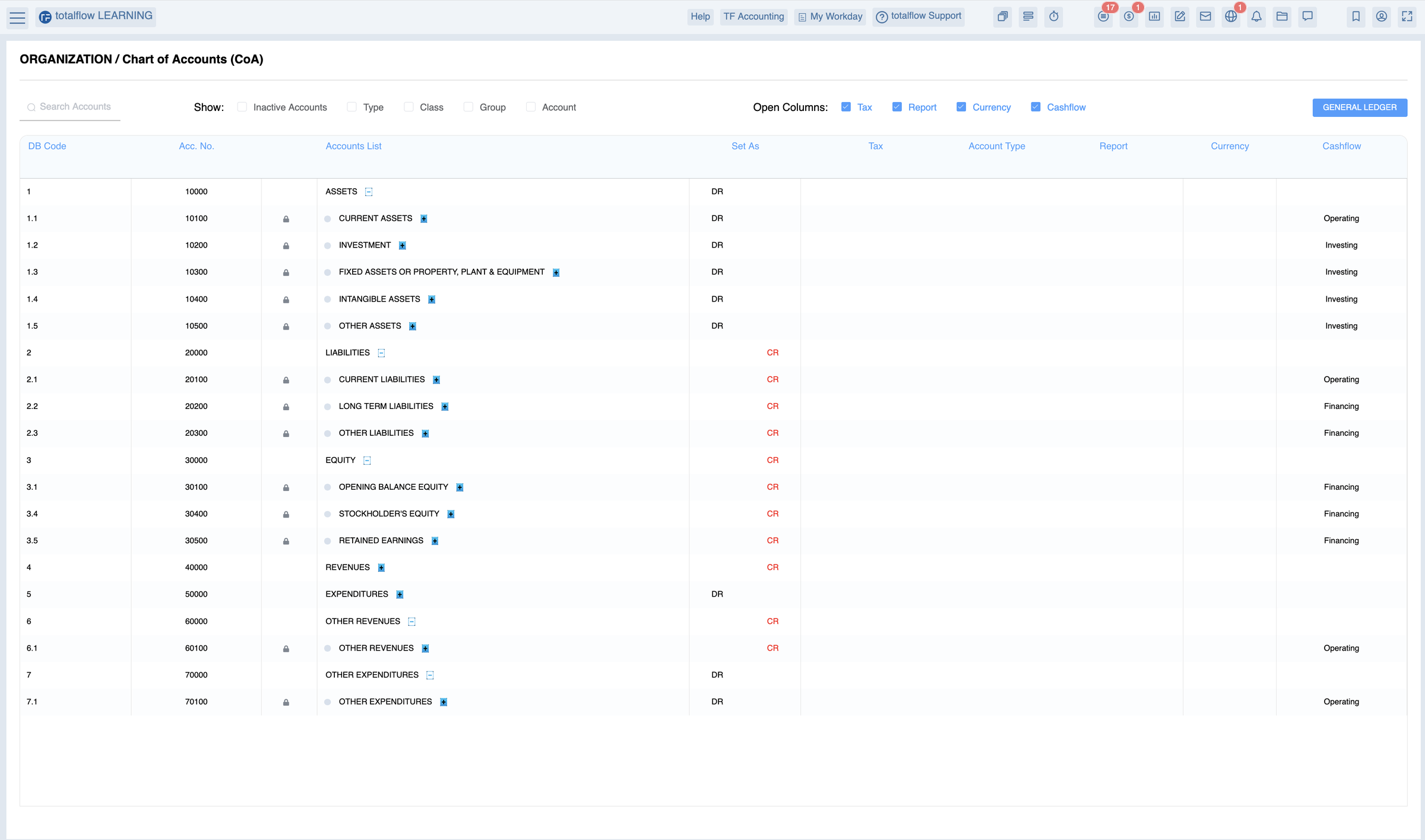The height and width of the screenshot is (840, 1425).
Task: Click the mail envelope icon
Action: 1205,17
